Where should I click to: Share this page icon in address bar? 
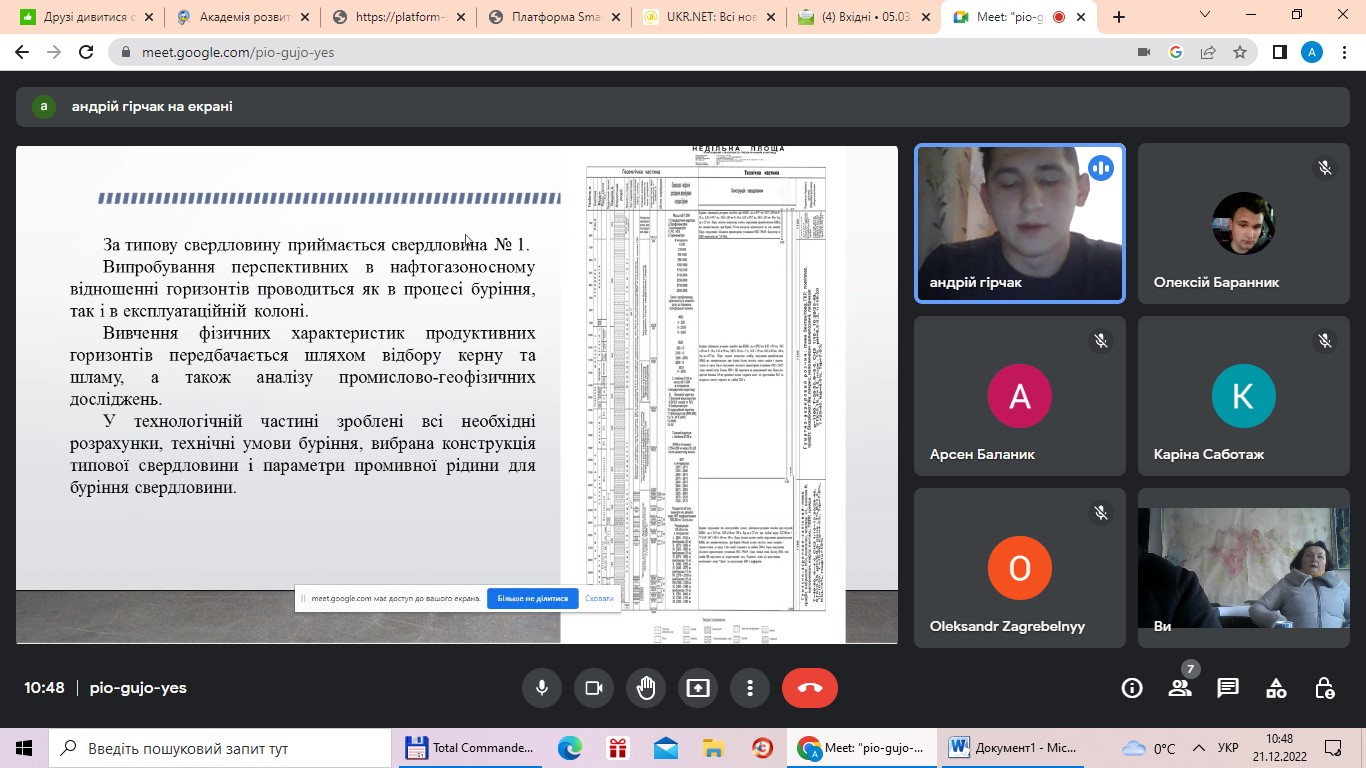click(x=1208, y=52)
